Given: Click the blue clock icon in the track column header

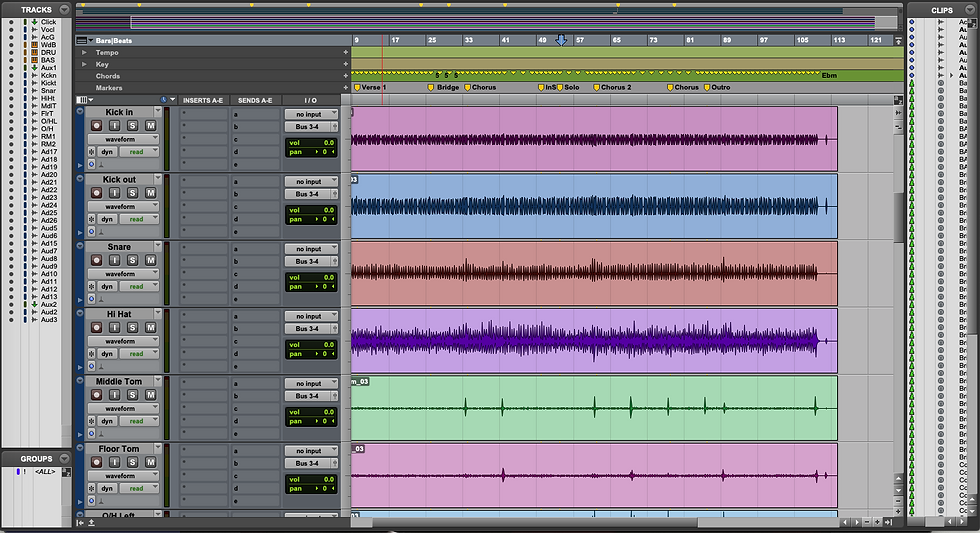Looking at the screenshot, I should [x=164, y=100].
